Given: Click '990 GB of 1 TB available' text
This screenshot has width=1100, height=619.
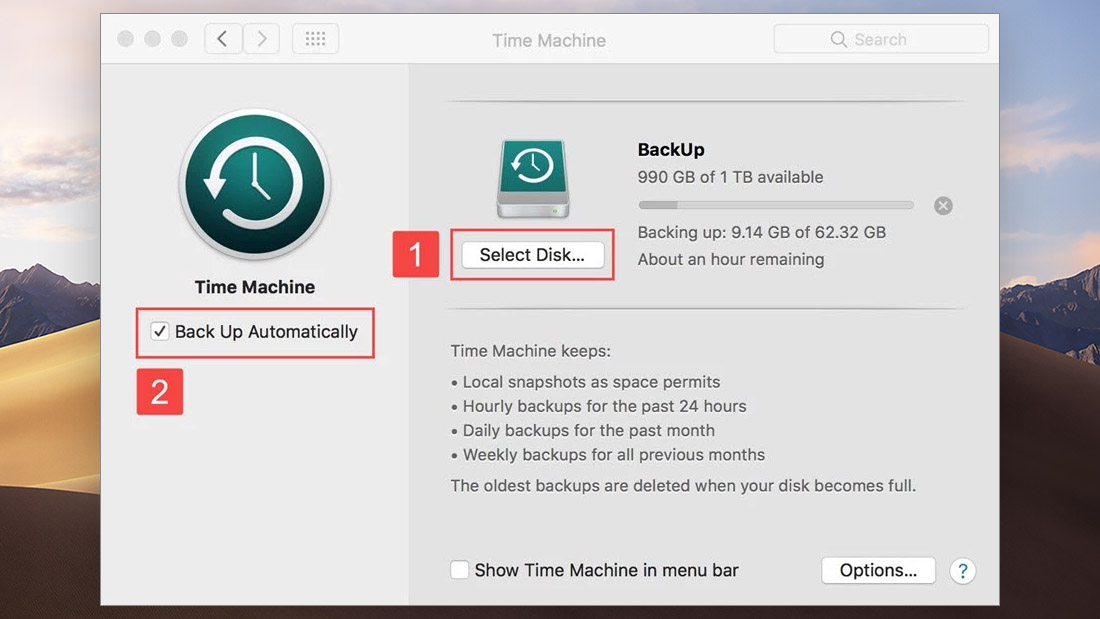Looking at the screenshot, I should 730,177.
